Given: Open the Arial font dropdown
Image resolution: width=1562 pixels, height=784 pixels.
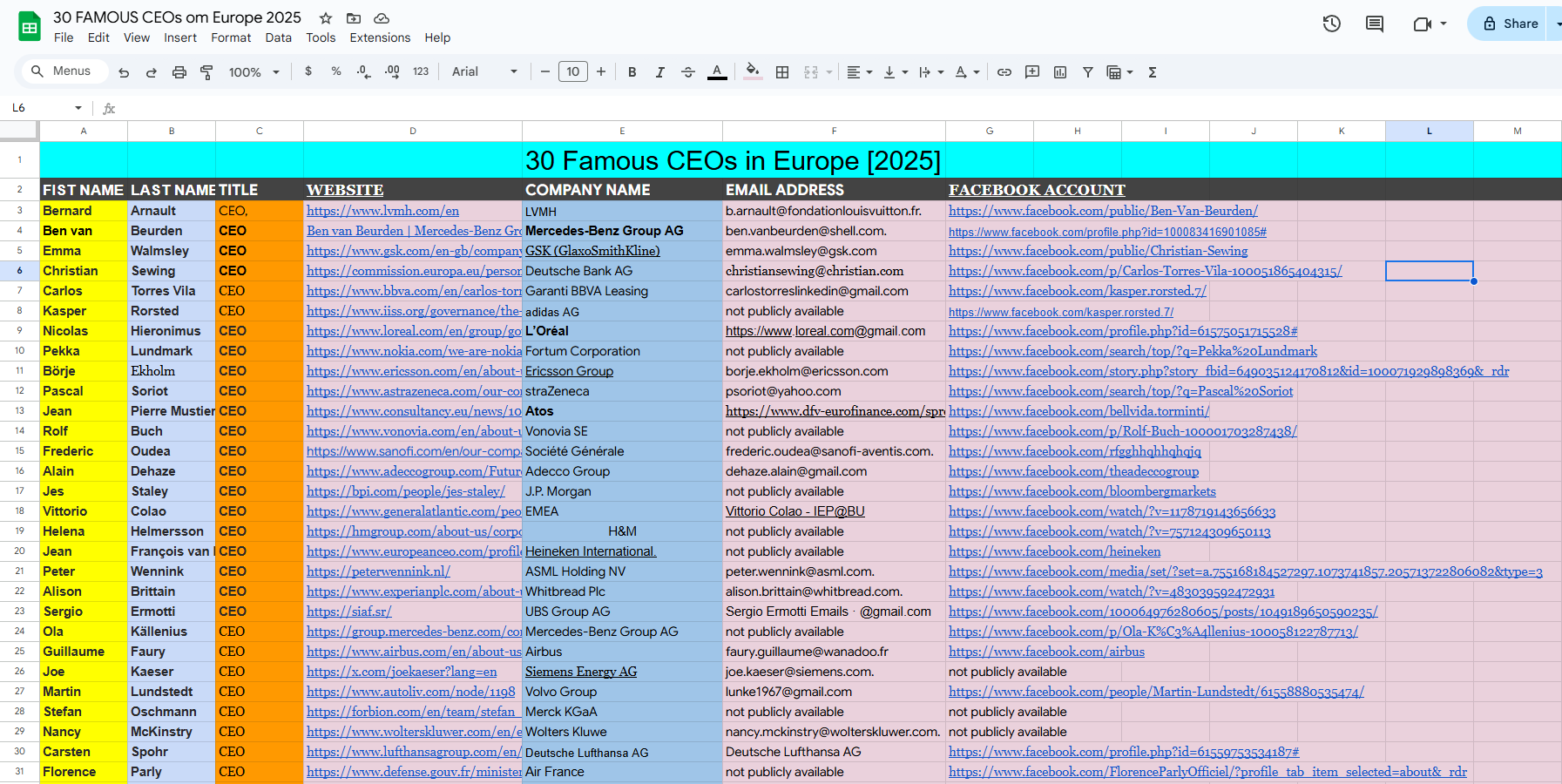Looking at the screenshot, I should click(484, 72).
